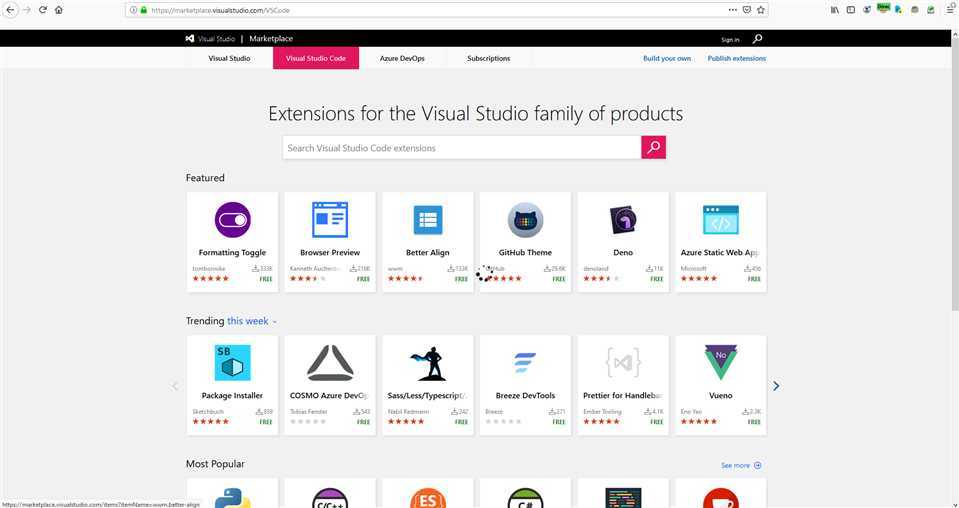Open the Publish extensions link
The width and height of the screenshot is (959, 508).
pos(736,59)
